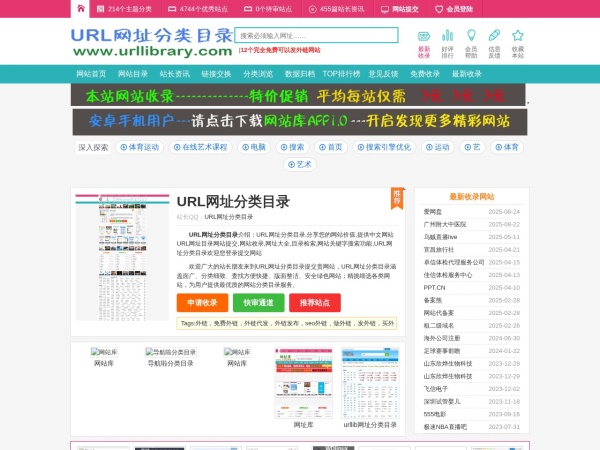Open the 网址库 site thumbnail
Viewport: 600px width, 450px height.
pos(303,383)
